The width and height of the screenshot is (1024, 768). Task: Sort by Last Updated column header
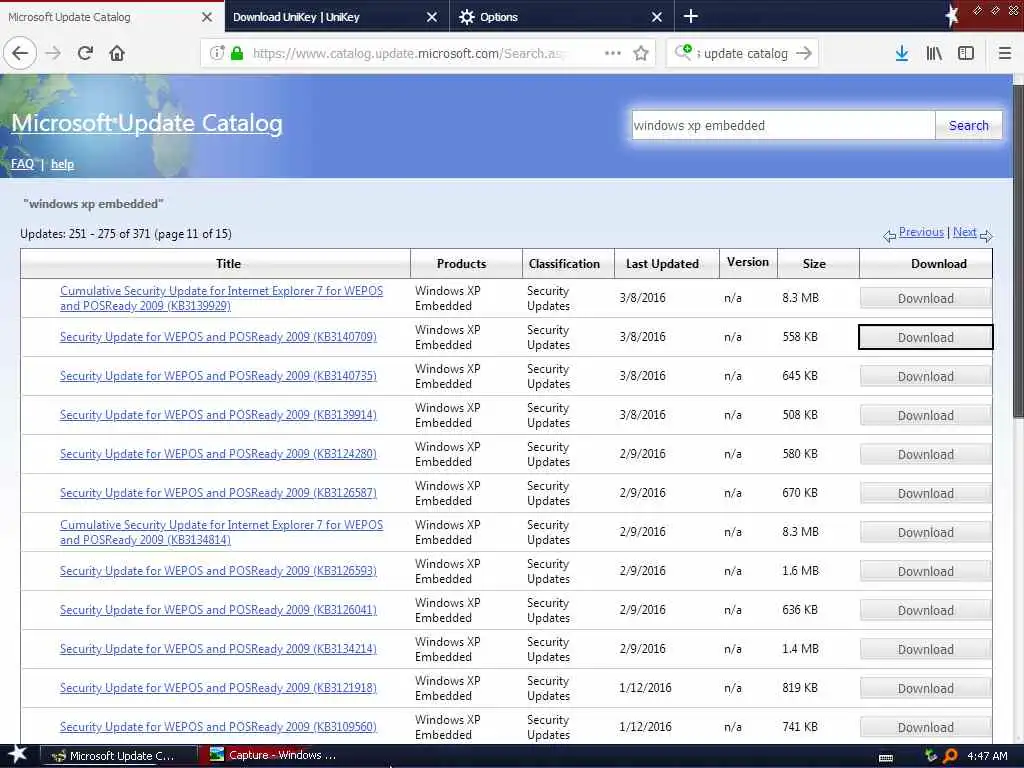coord(662,264)
